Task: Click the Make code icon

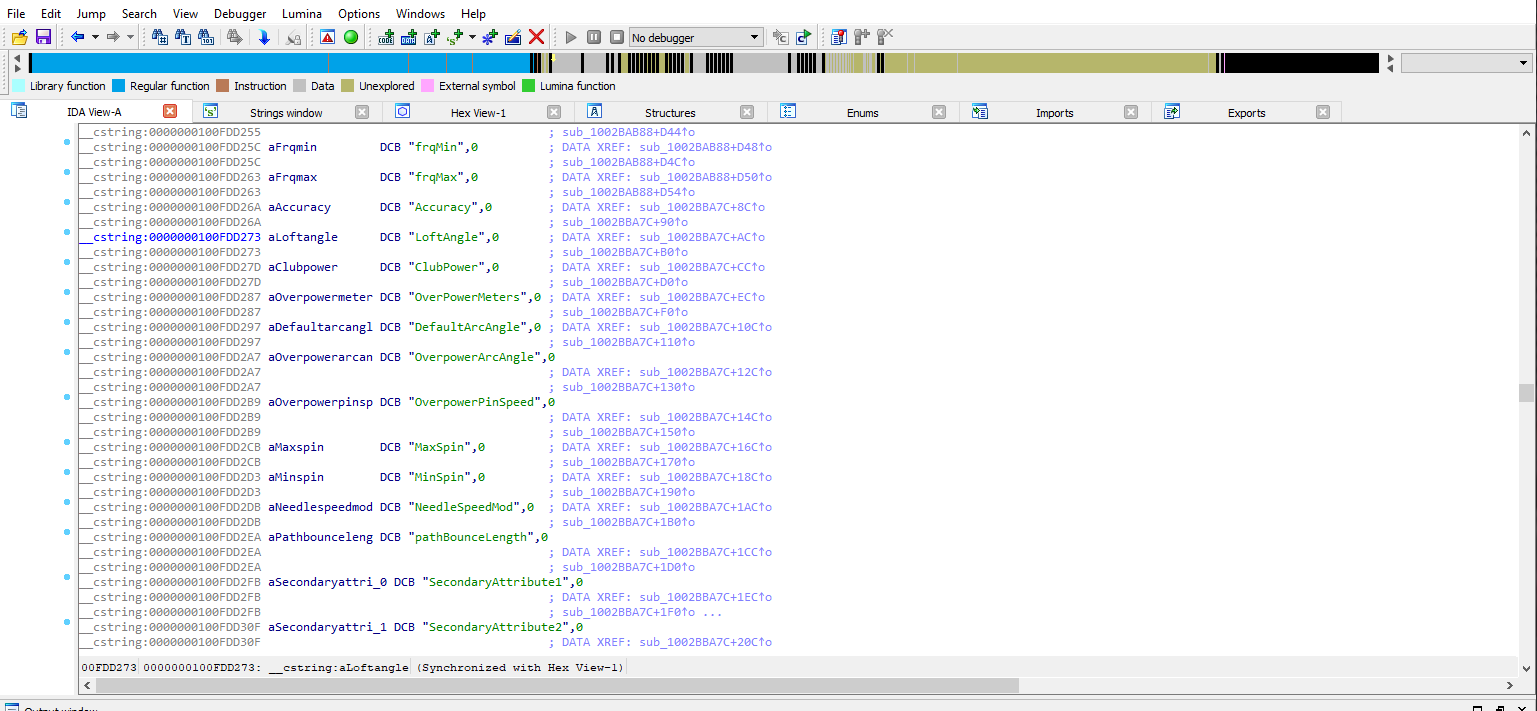Action: coord(386,37)
